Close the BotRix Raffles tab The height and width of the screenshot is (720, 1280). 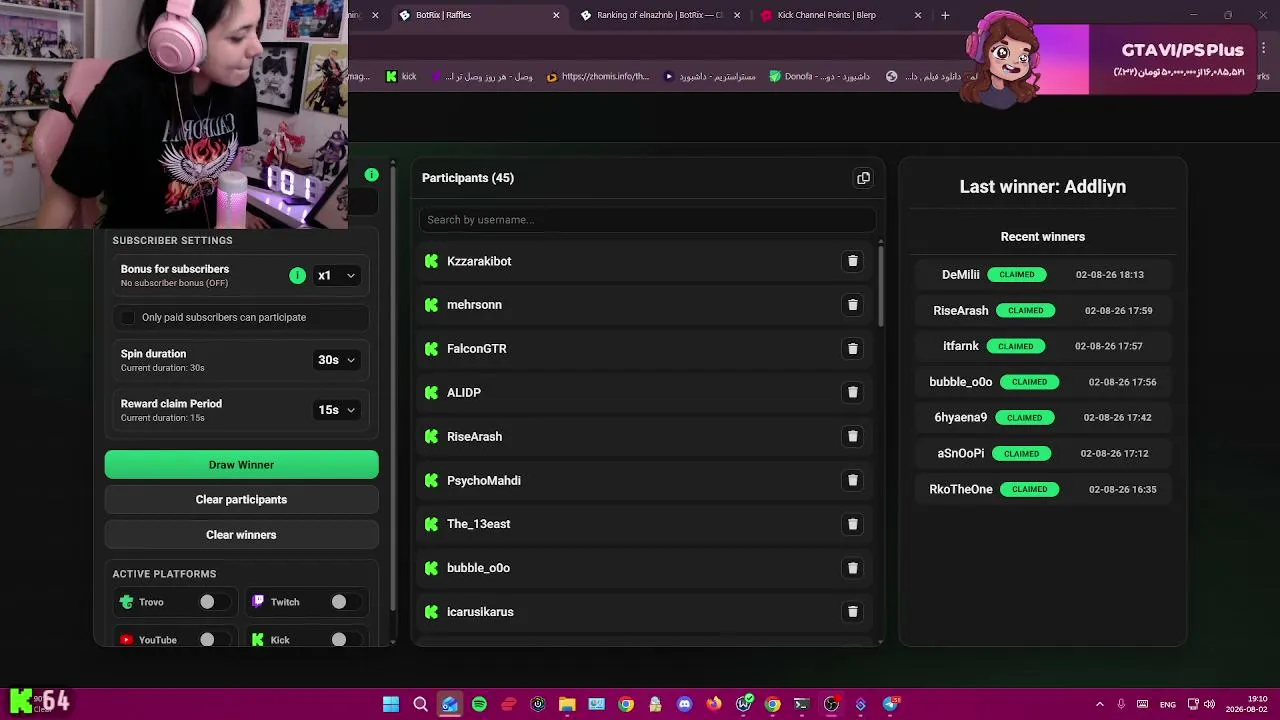(x=556, y=15)
